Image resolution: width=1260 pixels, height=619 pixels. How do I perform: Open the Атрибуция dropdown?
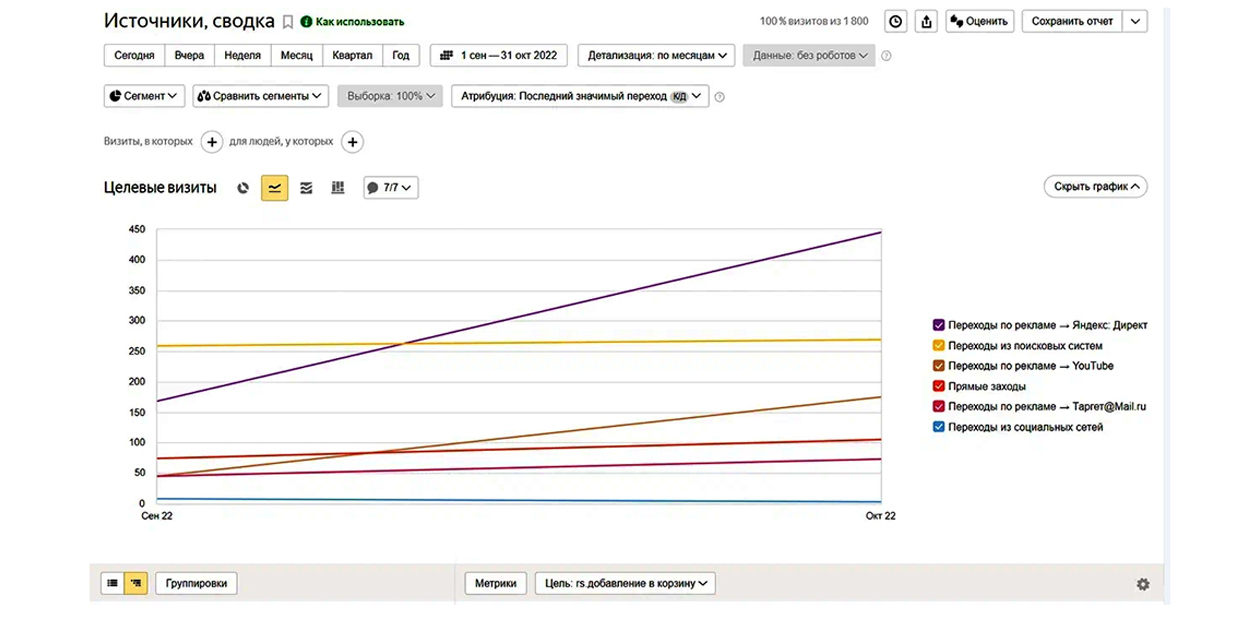click(x=580, y=96)
